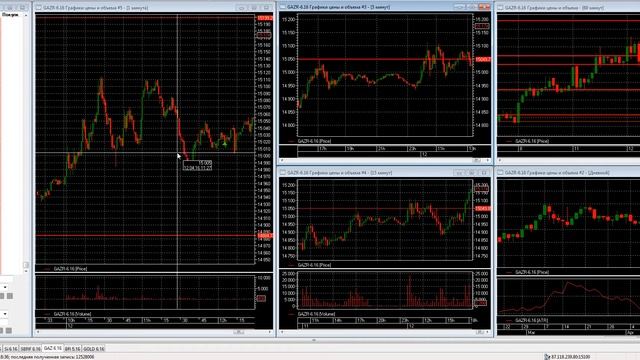The width and height of the screenshot is (640, 360).
Task: Click red level label near bottom of 1-minute axis
Action: tap(264, 236)
